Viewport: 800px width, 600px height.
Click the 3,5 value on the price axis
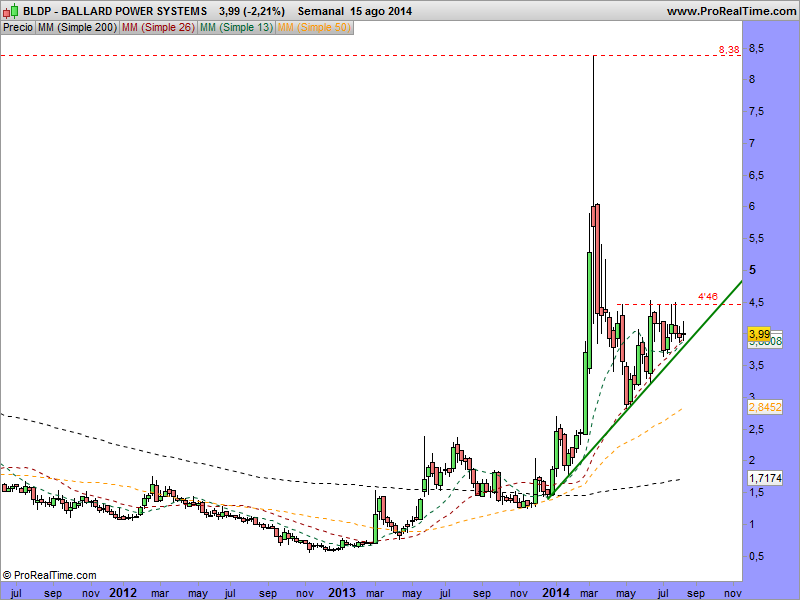[757, 365]
